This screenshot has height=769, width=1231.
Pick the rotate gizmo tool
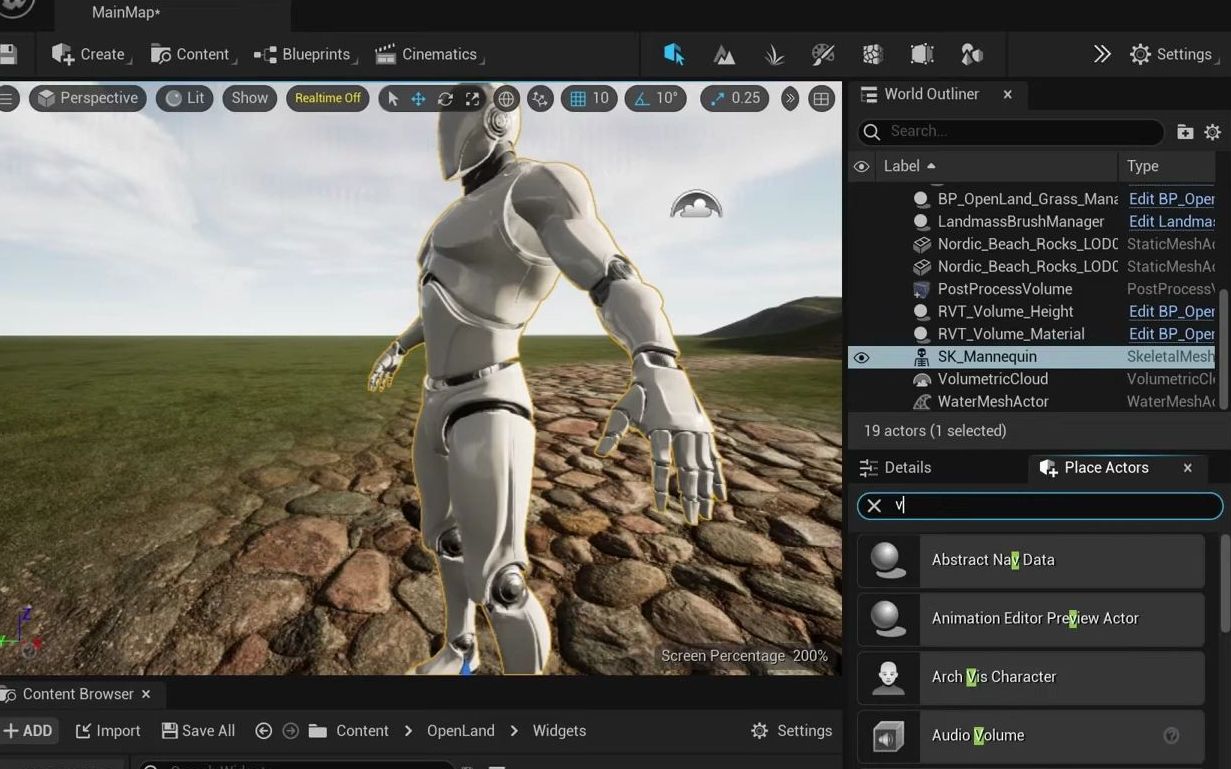pyautogui.click(x=445, y=99)
